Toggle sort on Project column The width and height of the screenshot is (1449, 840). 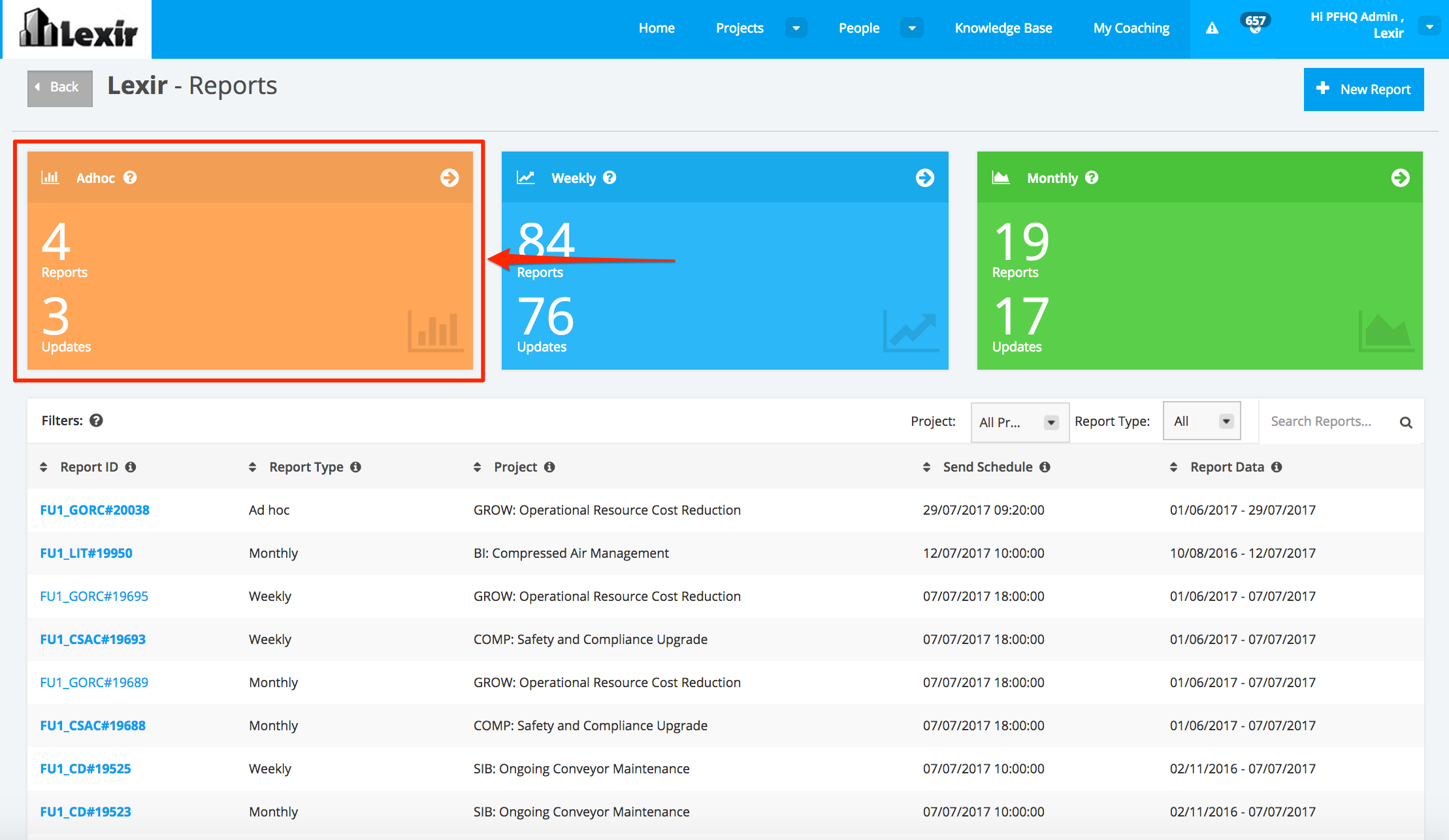tap(478, 467)
